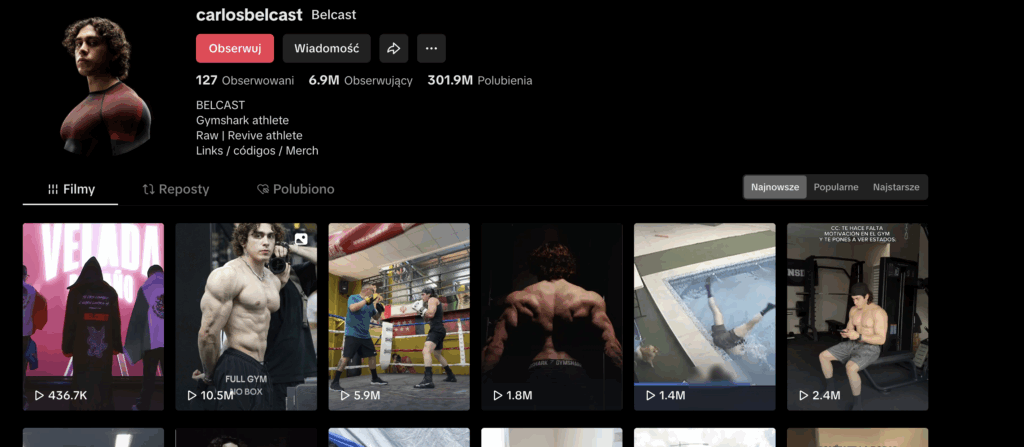Select Najstarsze sort option

896,187
